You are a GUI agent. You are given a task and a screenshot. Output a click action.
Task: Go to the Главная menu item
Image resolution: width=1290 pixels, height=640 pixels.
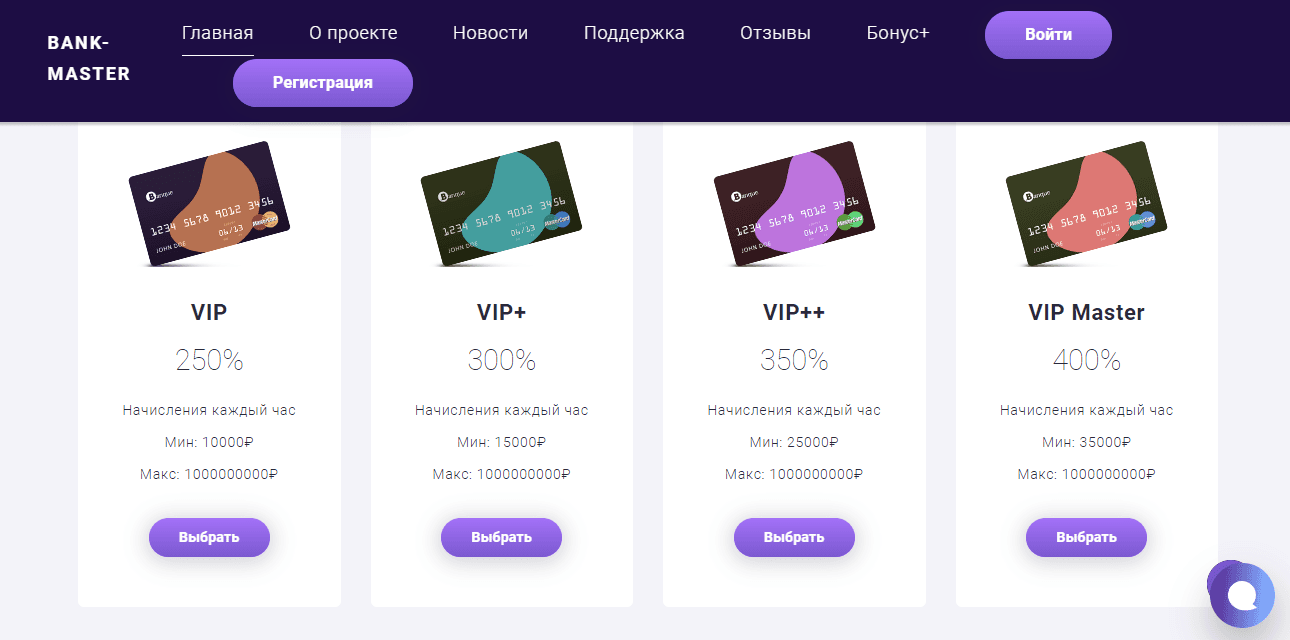[217, 33]
